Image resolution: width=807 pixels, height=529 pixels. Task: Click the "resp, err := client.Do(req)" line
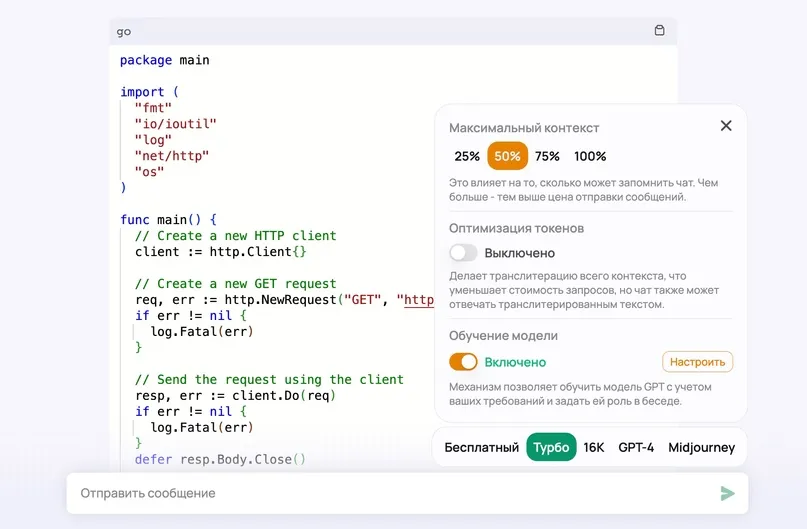pyautogui.click(x=235, y=395)
